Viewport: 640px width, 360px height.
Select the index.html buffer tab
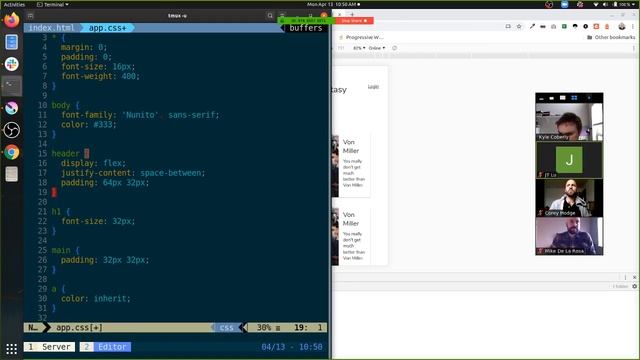click(x=51, y=28)
